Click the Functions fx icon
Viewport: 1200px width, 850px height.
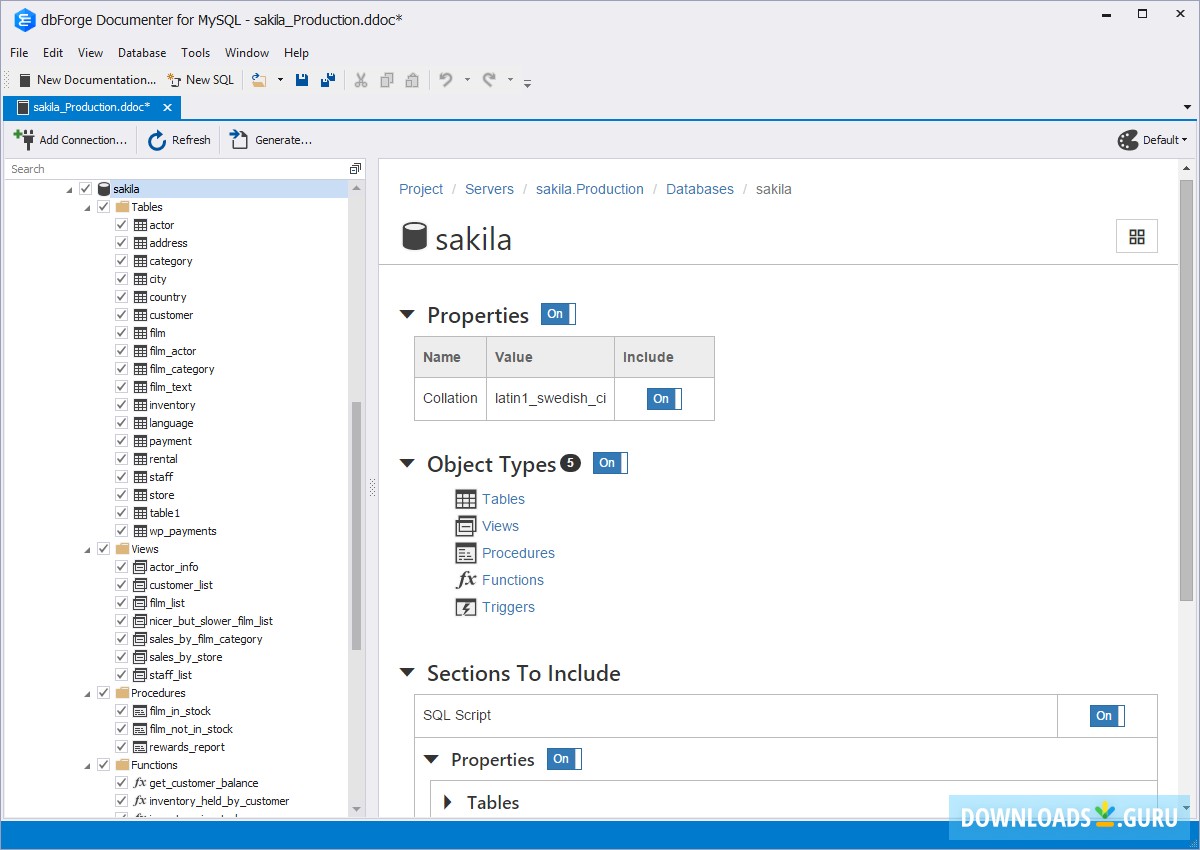[x=466, y=580]
